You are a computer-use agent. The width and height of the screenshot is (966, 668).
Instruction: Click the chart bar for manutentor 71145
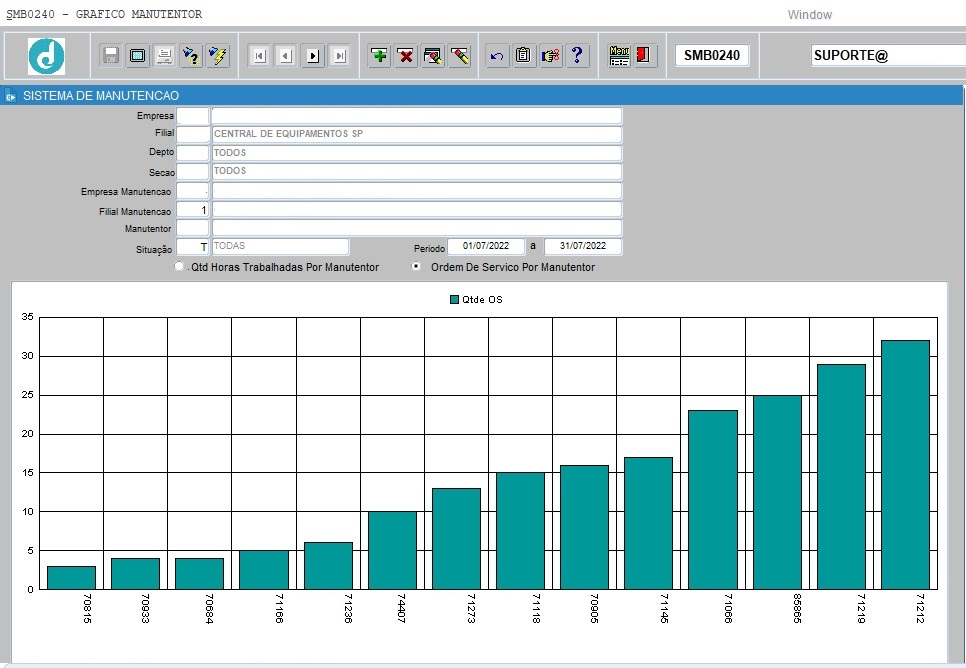tap(648, 523)
